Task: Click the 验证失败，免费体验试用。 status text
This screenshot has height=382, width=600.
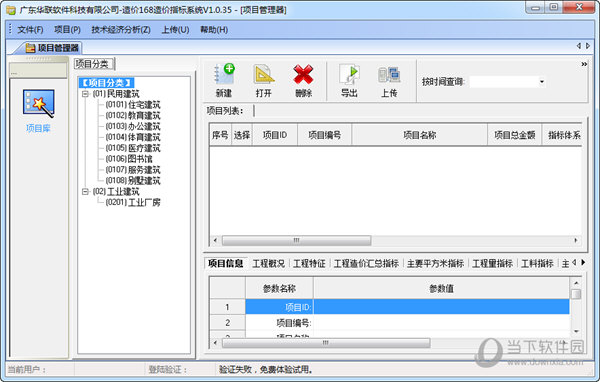Action: (266, 369)
